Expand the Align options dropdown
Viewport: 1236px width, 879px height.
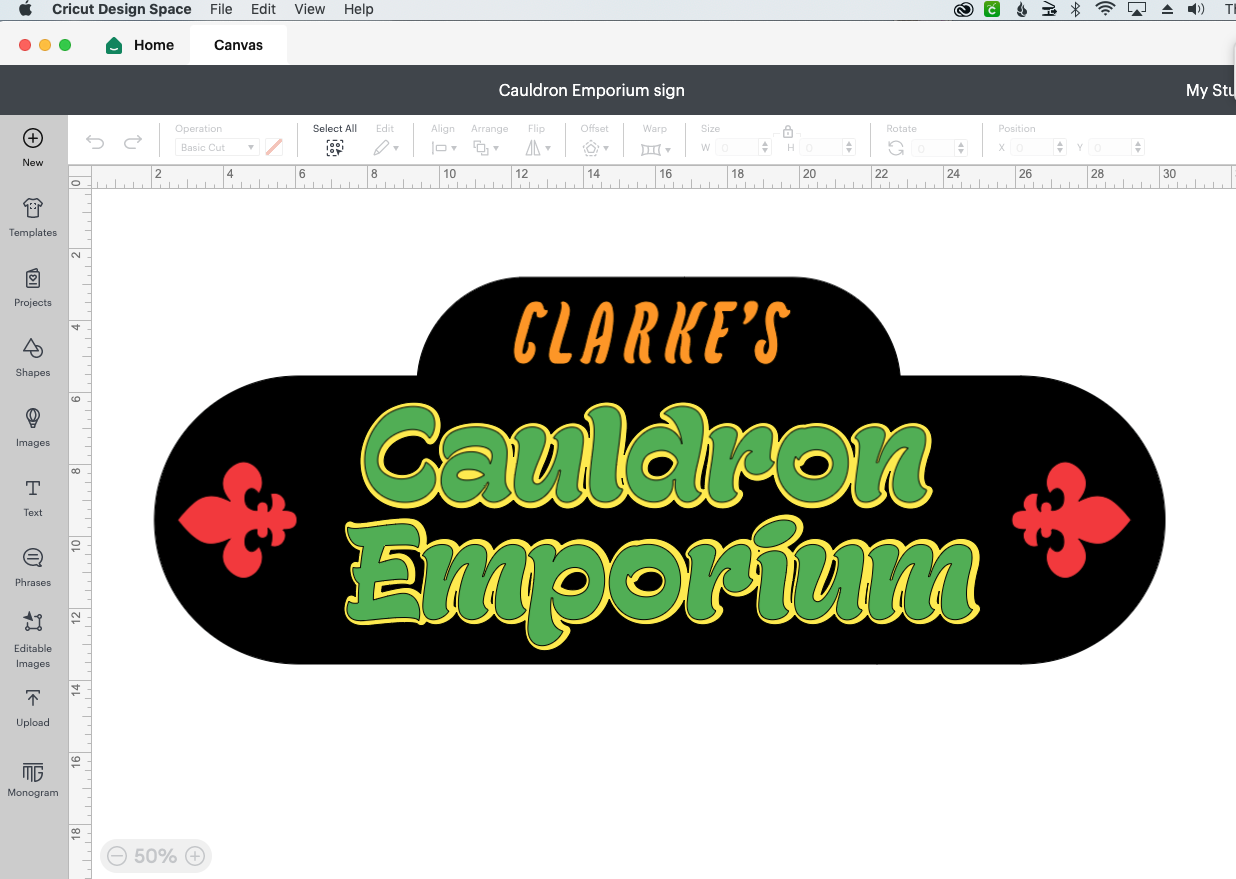pyautogui.click(x=443, y=147)
